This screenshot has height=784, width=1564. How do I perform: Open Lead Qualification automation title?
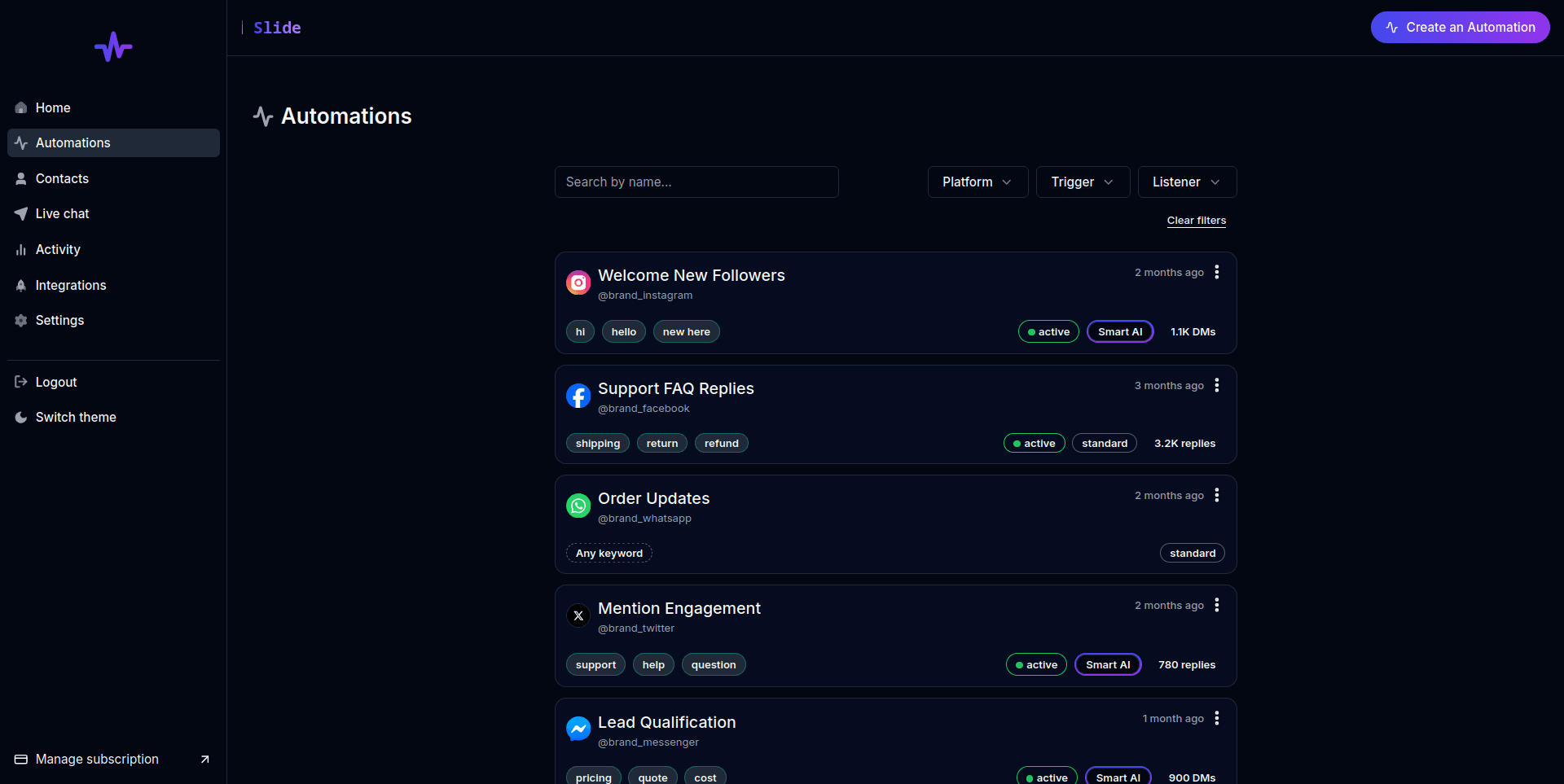[666, 722]
